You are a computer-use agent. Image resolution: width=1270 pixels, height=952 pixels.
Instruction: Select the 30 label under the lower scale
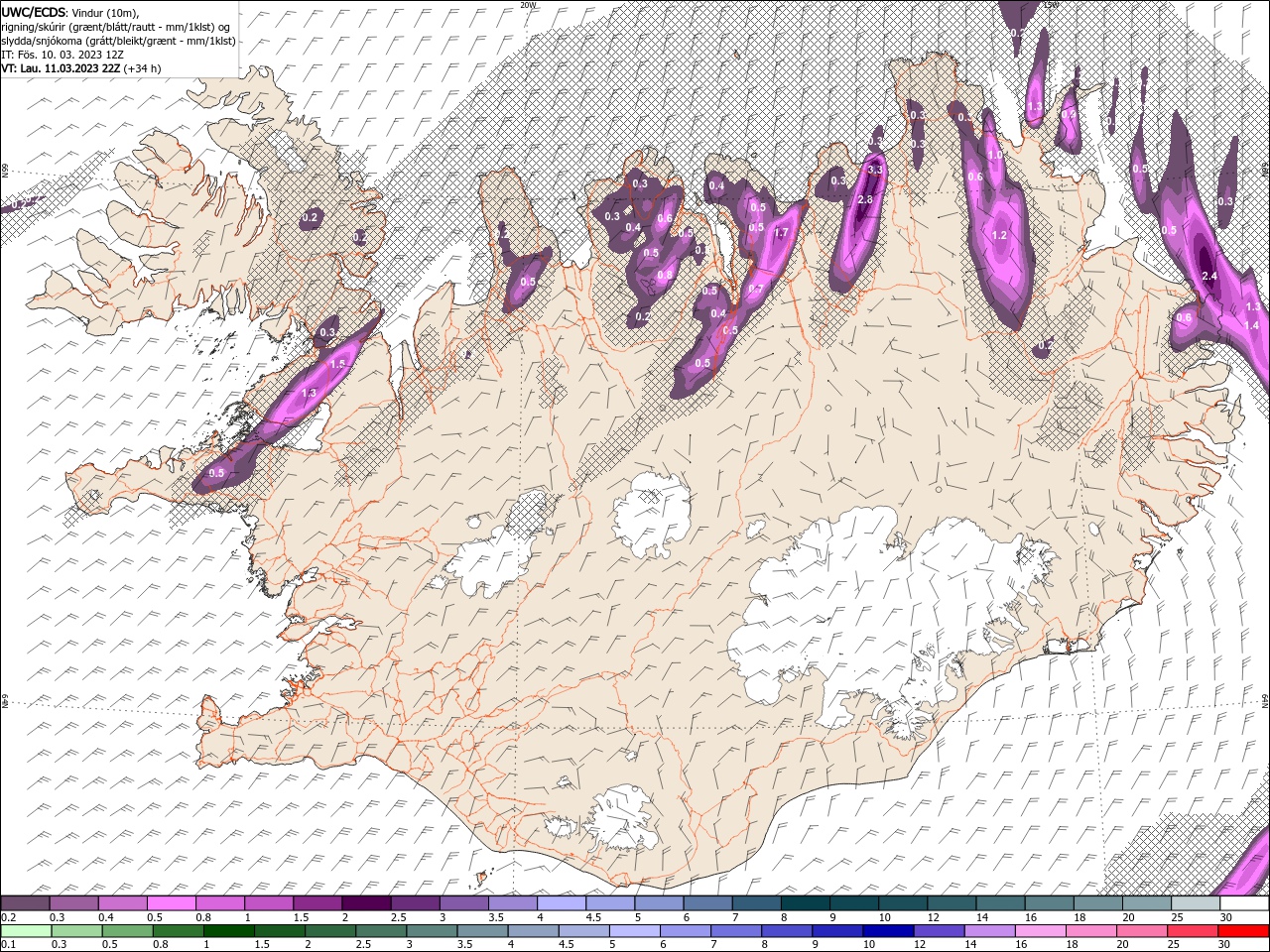[x=1223, y=945]
